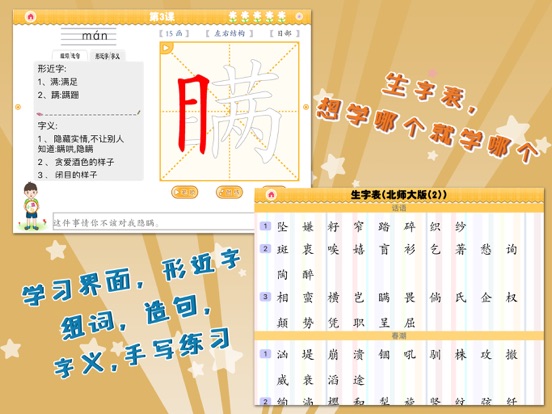Choose character 嫌 in the word list
This screenshot has width=552, height=414.
[x=308, y=226]
